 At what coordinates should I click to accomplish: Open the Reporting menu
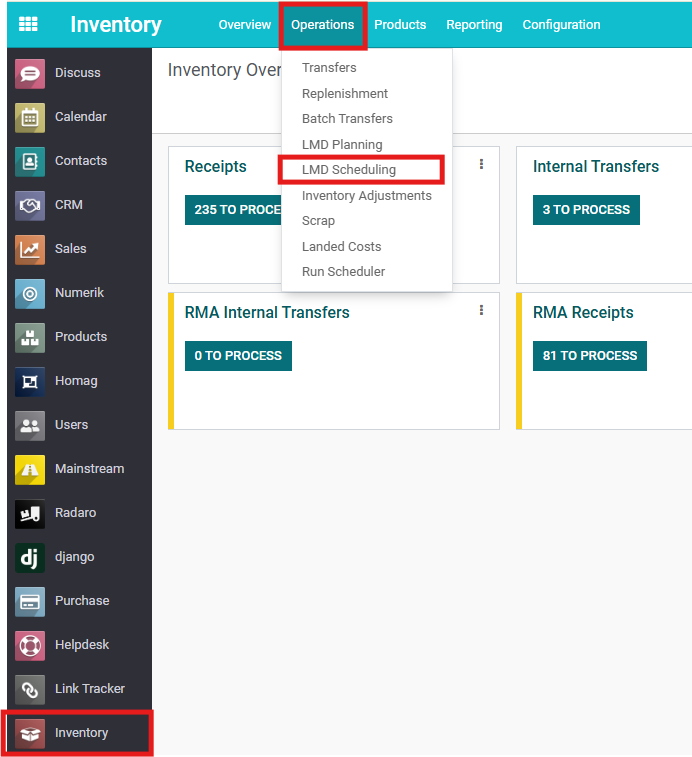coord(474,25)
